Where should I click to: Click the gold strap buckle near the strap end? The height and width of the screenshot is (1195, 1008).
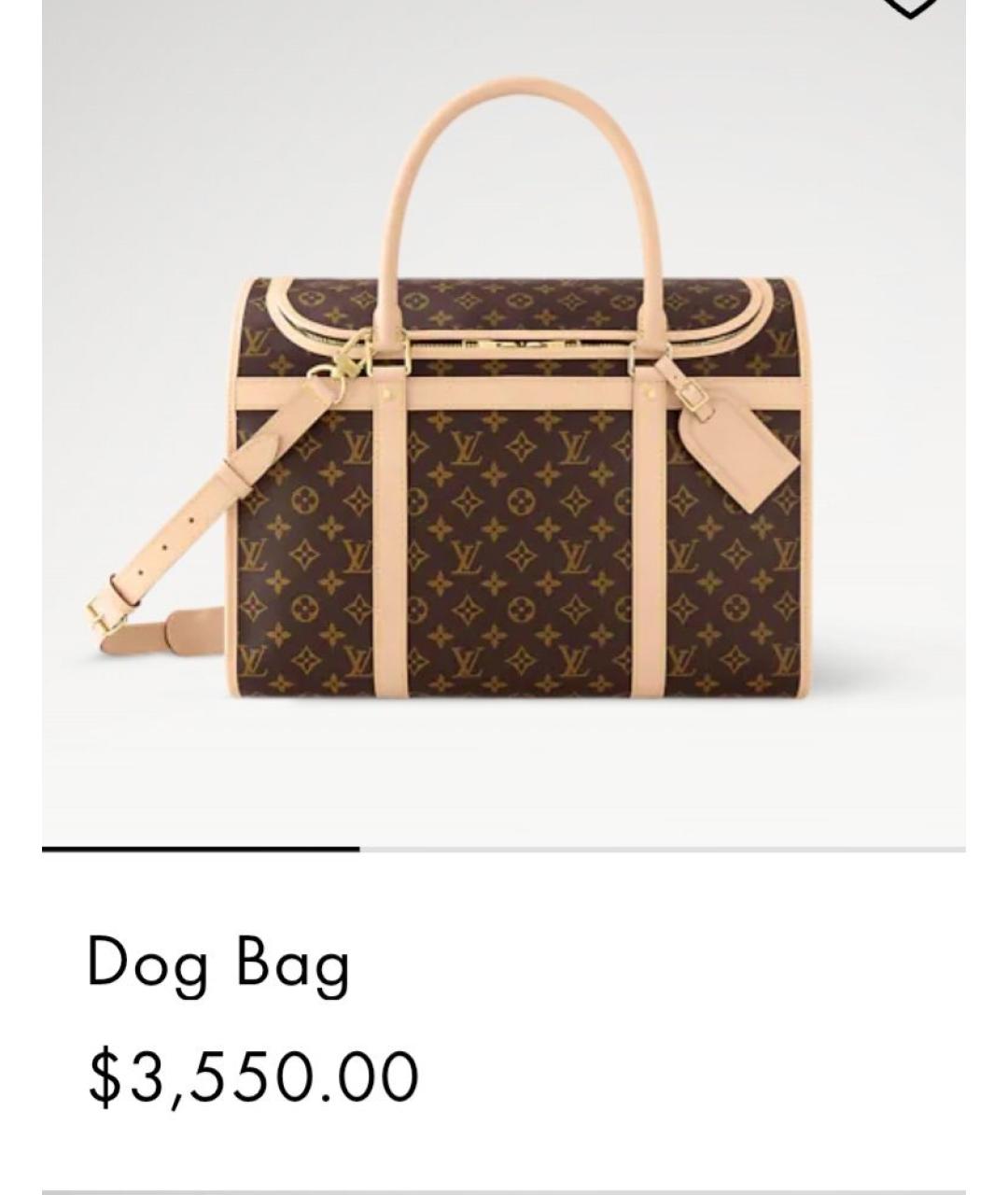(x=103, y=612)
